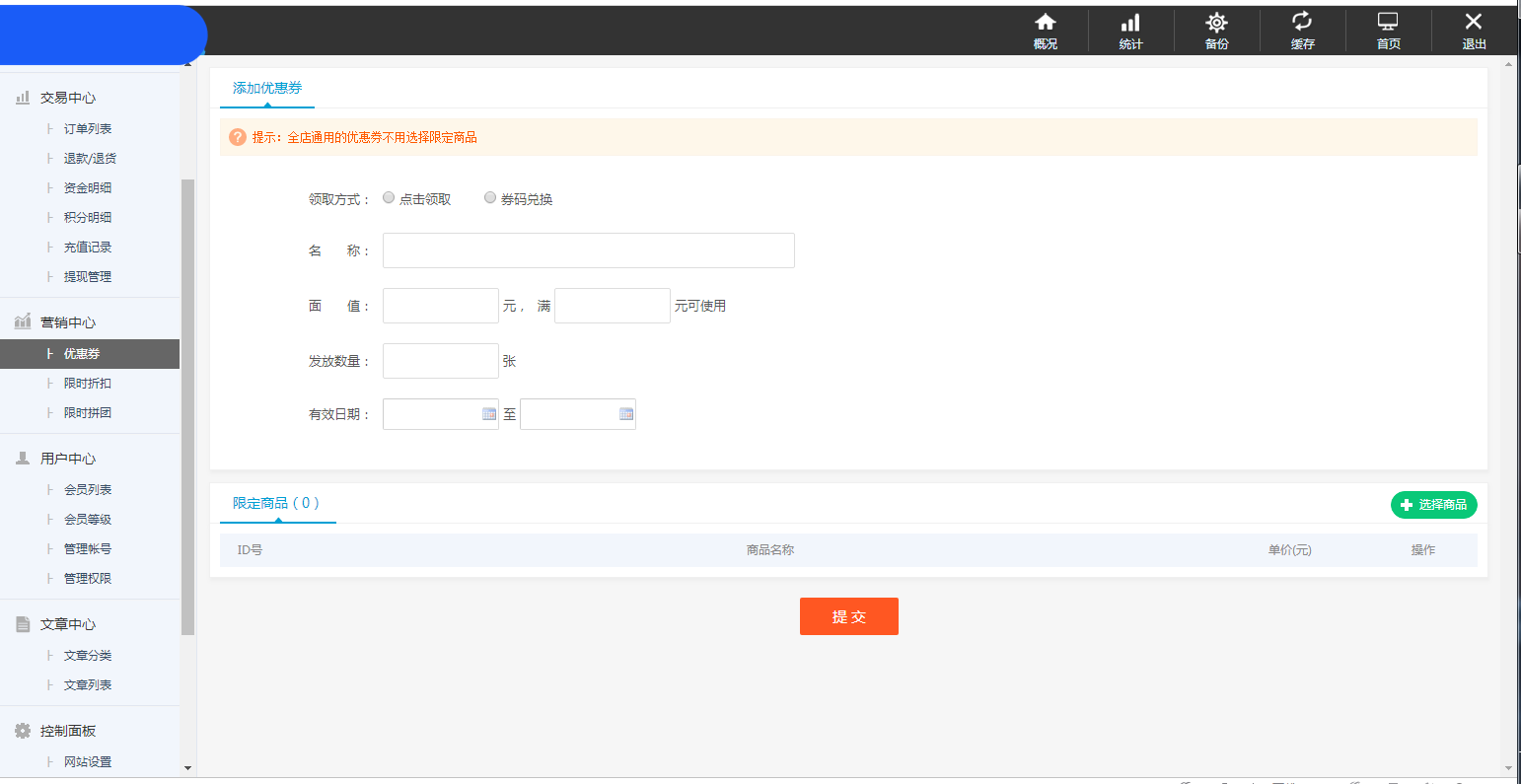Open the start date calendar picker icon

coord(489,414)
